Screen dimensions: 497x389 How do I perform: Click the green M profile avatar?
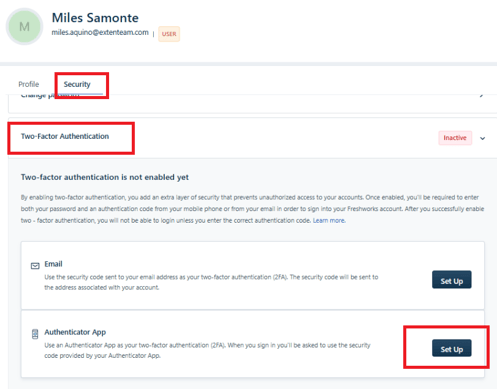click(24, 27)
